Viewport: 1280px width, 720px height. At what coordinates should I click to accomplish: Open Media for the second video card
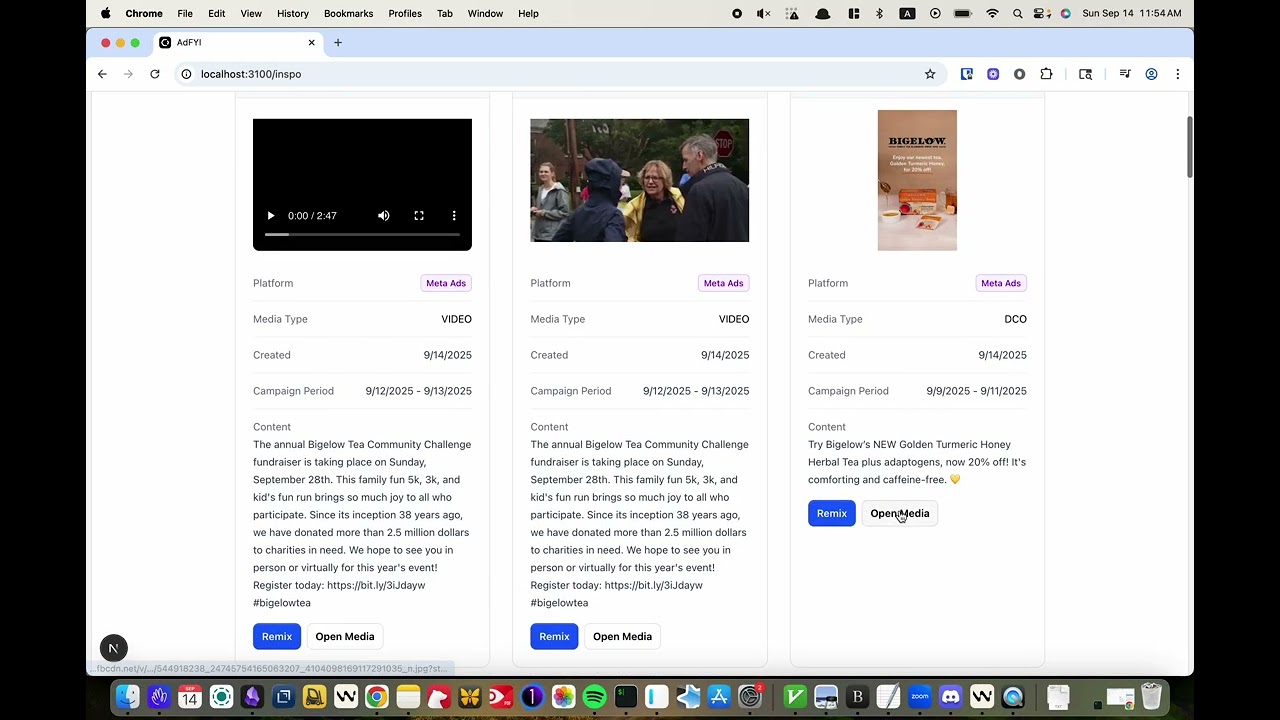pyautogui.click(x=622, y=637)
